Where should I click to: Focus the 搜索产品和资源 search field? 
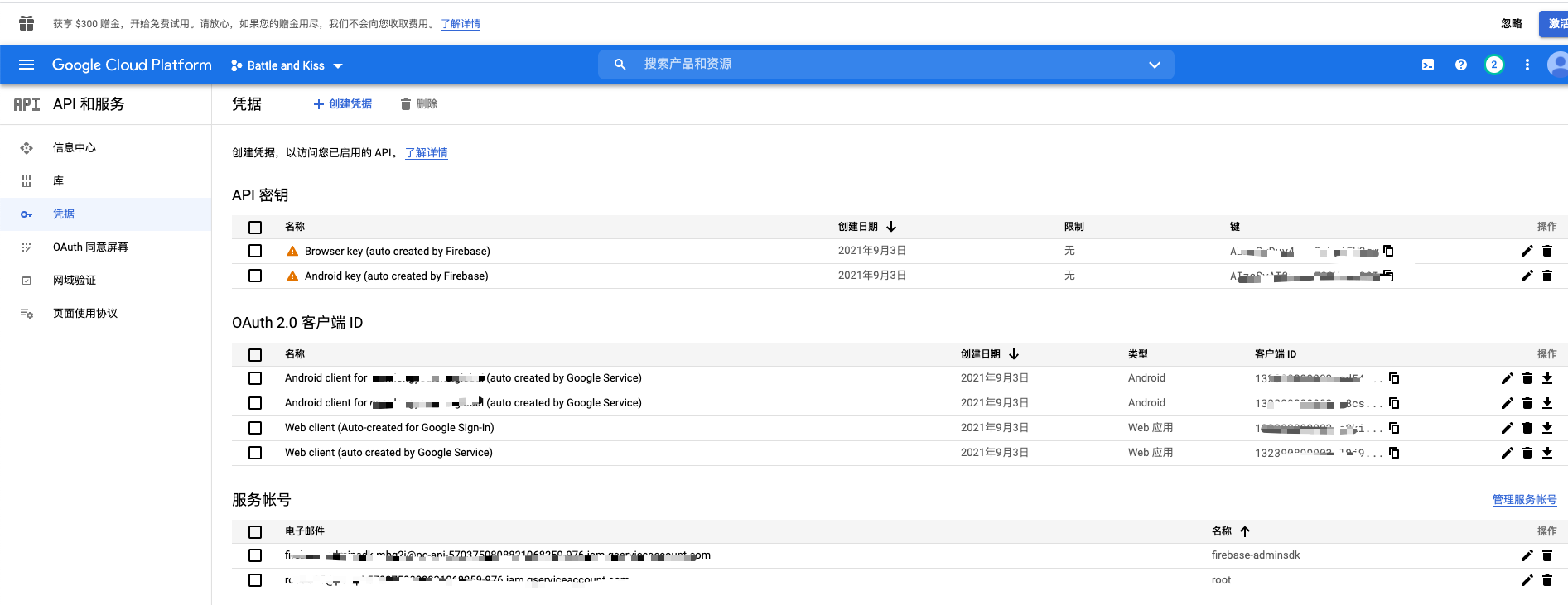886,65
